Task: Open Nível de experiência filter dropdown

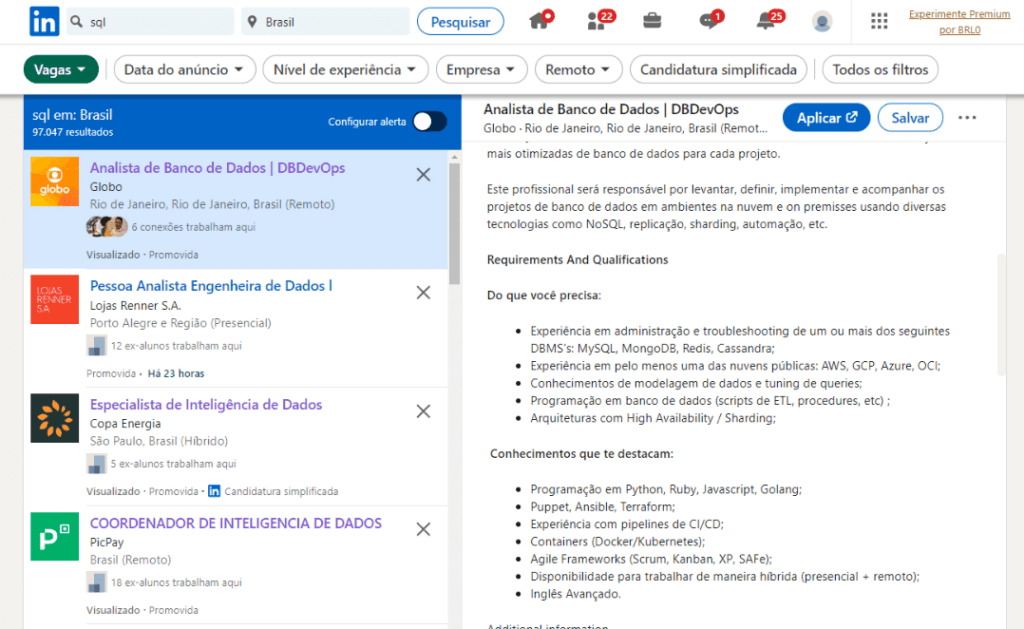Action: pyautogui.click(x=345, y=69)
